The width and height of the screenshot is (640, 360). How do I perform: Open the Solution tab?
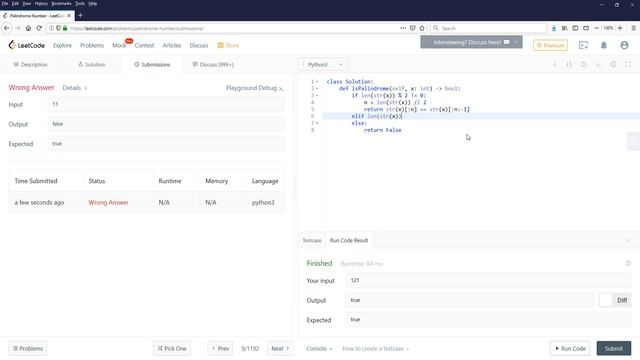pyautogui.click(x=91, y=64)
